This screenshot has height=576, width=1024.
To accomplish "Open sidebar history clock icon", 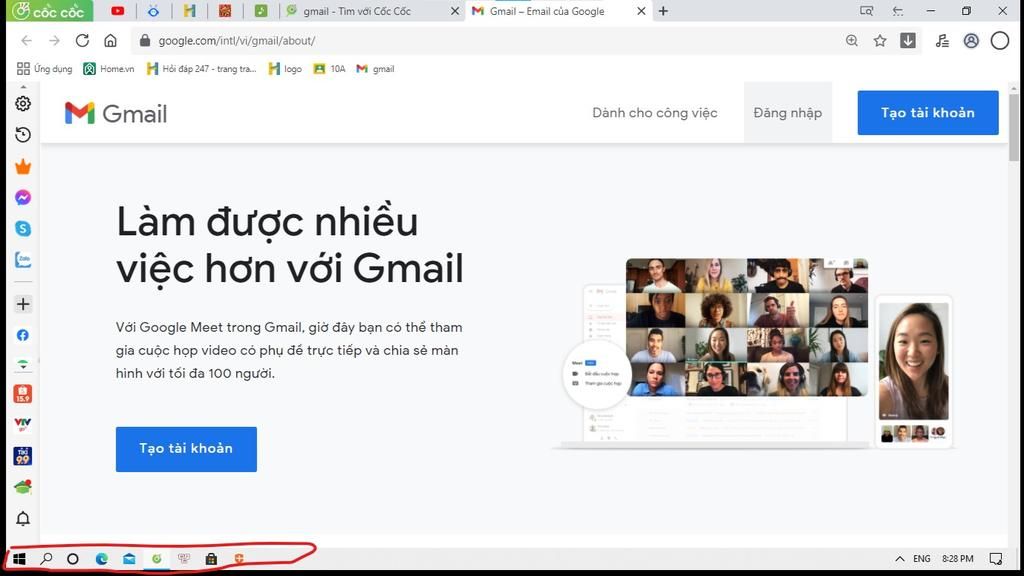I will click(x=23, y=135).
